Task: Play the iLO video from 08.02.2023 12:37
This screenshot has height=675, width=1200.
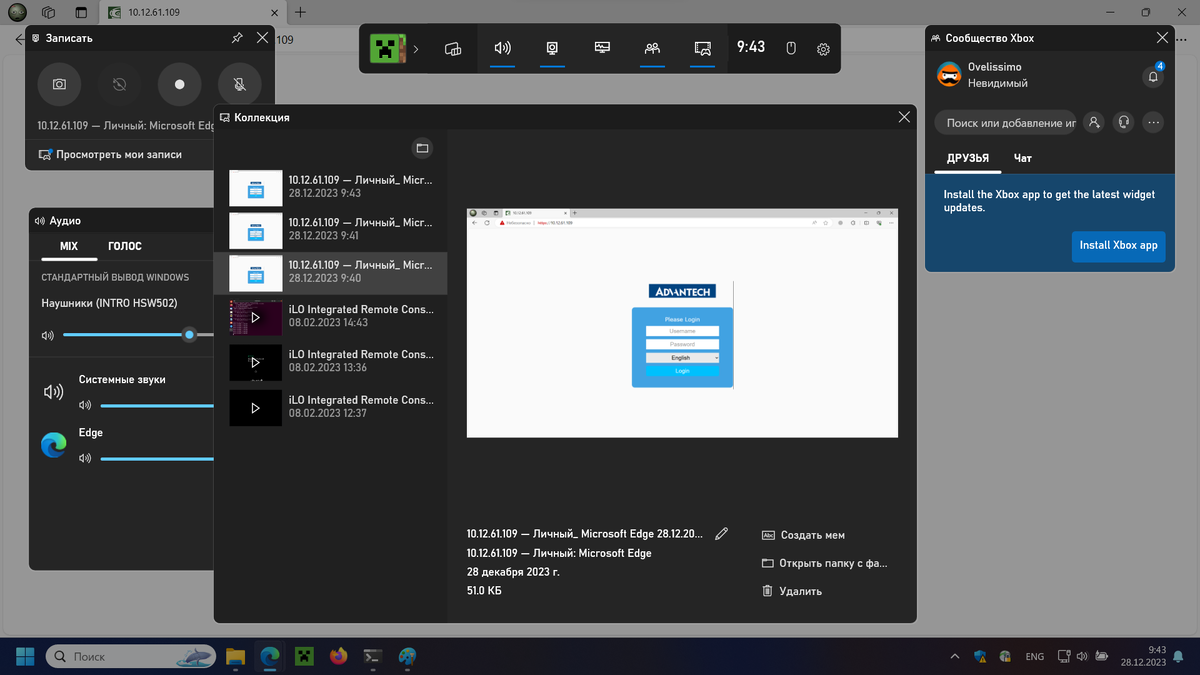Action: pos(255,408)
